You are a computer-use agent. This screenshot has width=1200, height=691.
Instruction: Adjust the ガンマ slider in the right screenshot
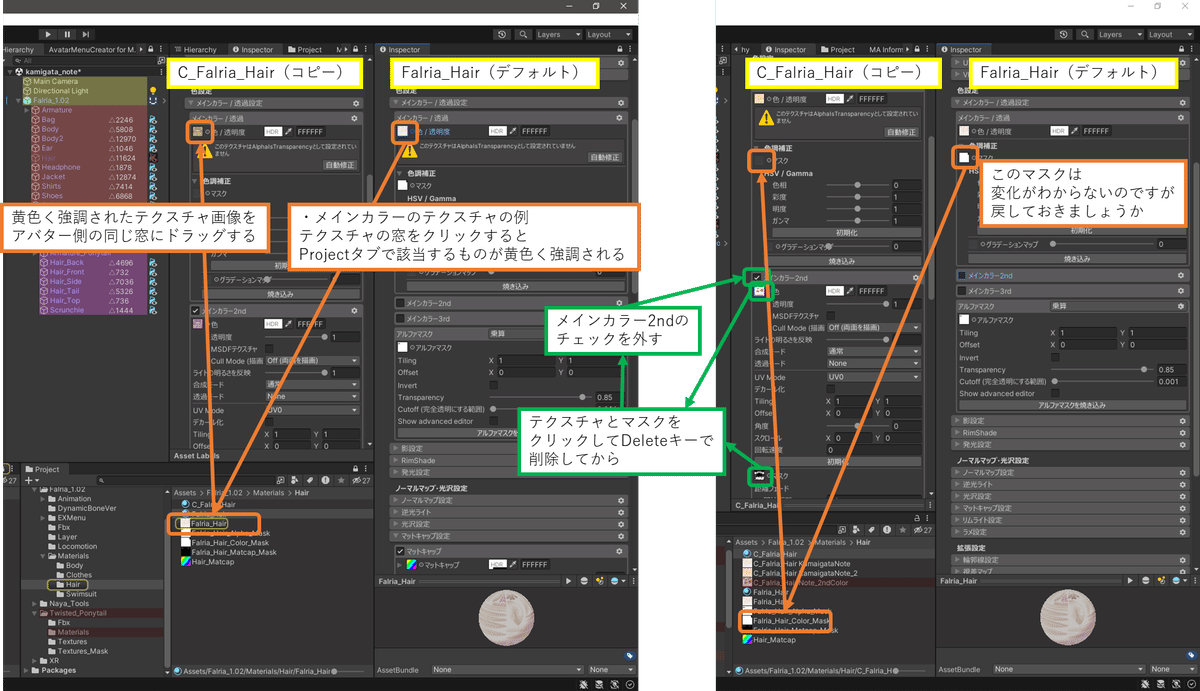click(855, 221)
